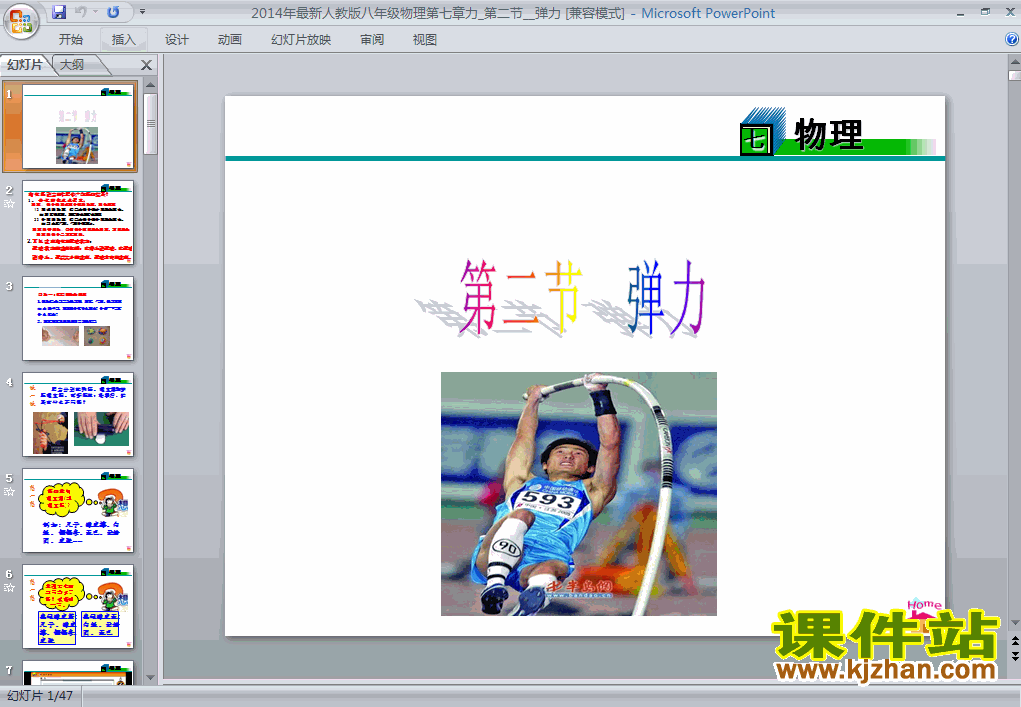Click animation star icon beside slide 2
The image size is (1021, 707).
point(9,204)
